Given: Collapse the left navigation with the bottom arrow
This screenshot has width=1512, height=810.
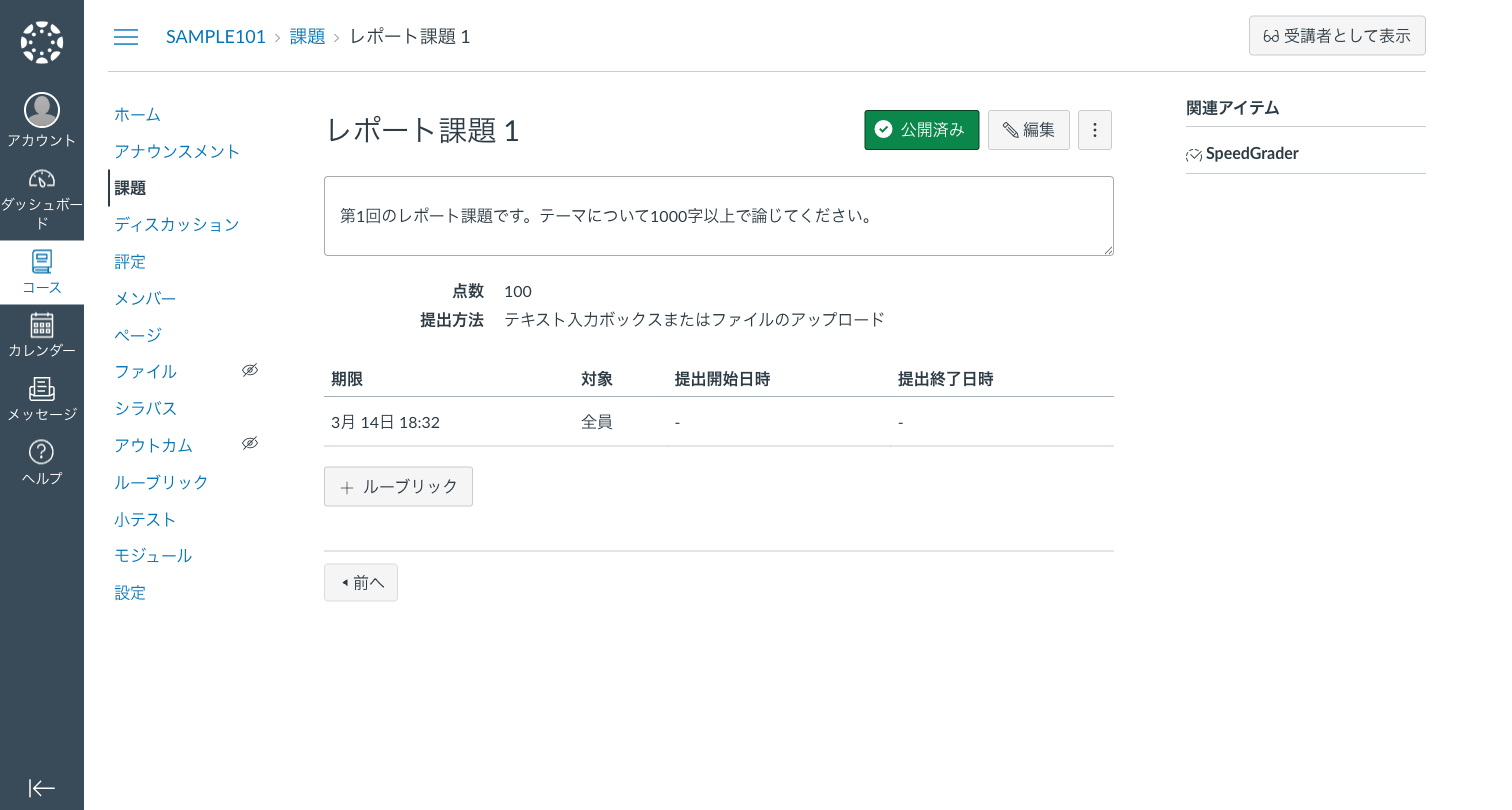Looking at the screenshot, I should pos(41,789).
